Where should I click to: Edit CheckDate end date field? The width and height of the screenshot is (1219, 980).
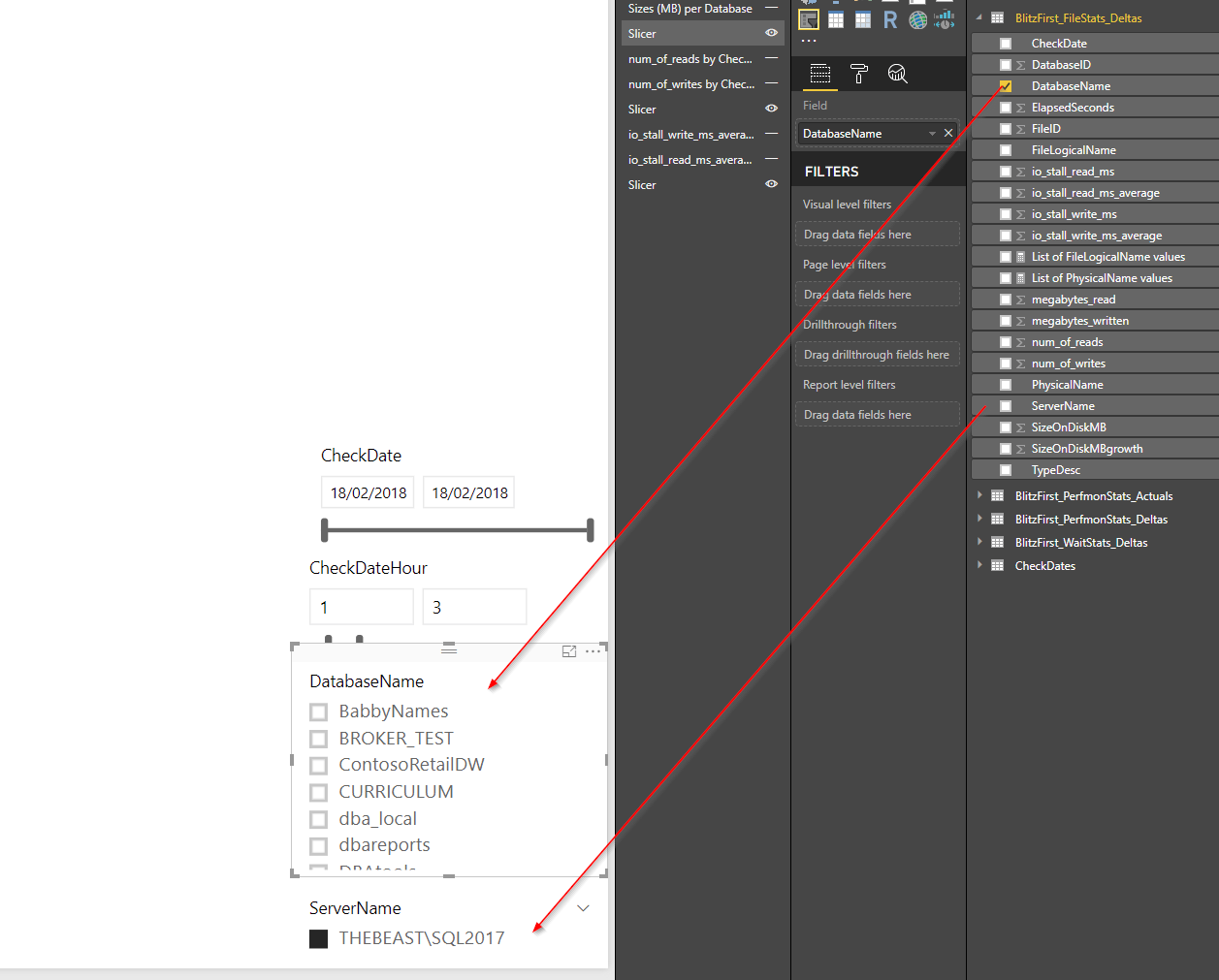[x=468, y=492]
